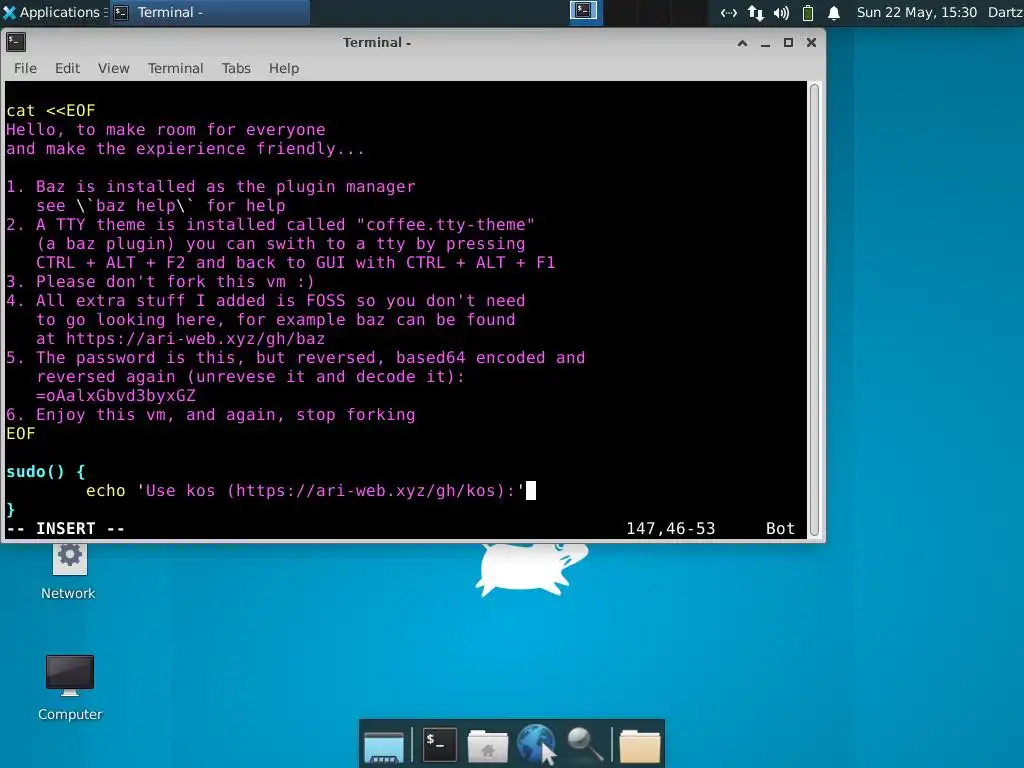This screenshot has height=768, width=1024.
Task: Maximize the Terminal window
Action: [788, 42]
